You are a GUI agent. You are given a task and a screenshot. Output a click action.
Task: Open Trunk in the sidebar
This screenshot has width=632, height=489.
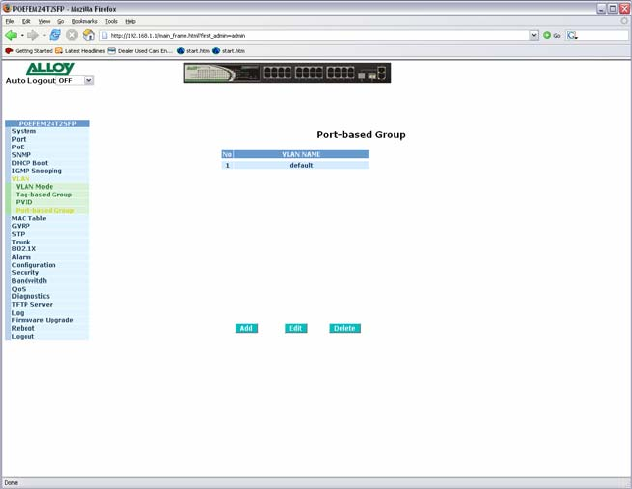pos(21,242)
